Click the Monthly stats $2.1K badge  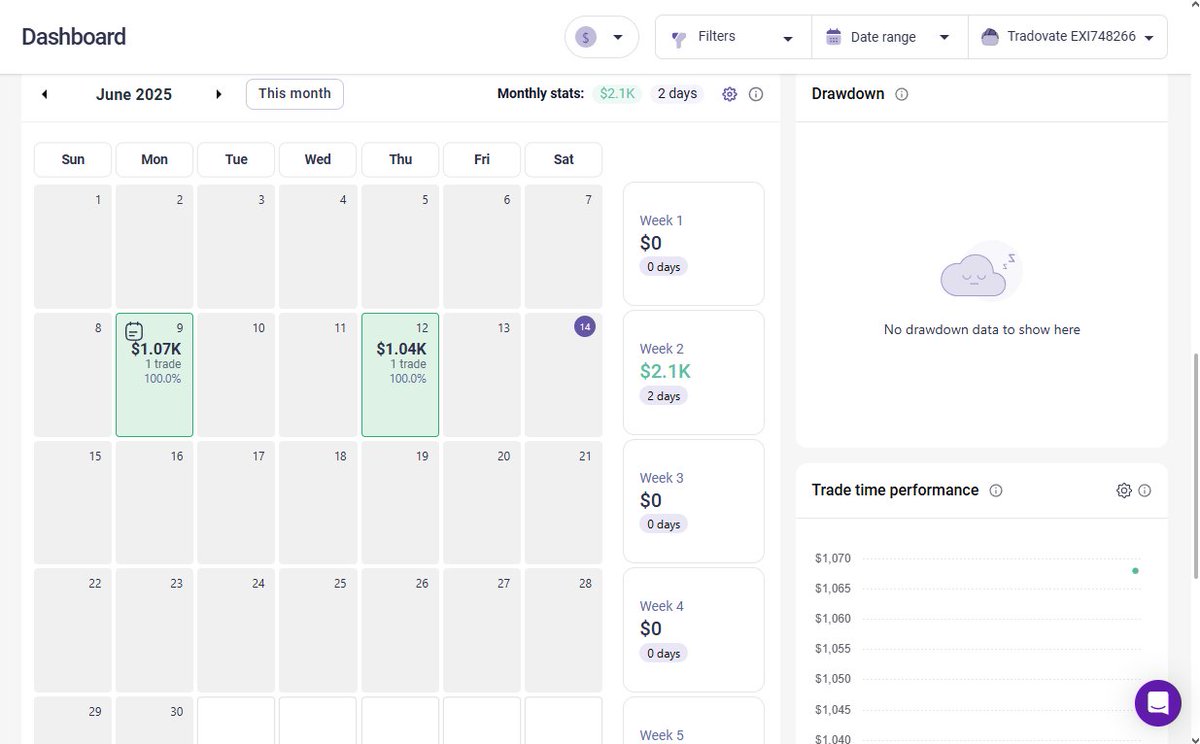pos(618,93)
